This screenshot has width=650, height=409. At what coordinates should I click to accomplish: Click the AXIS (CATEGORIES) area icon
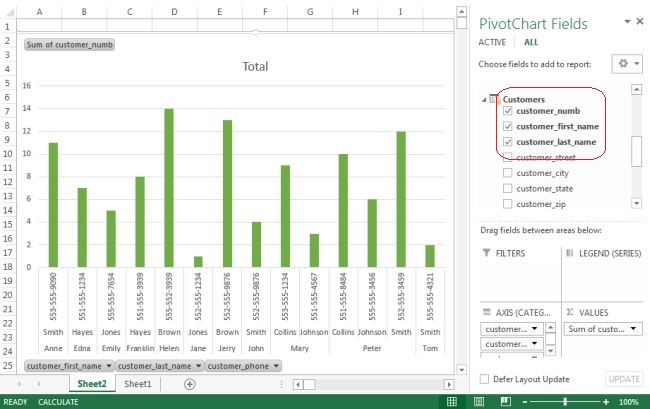[x=486, y=312]
